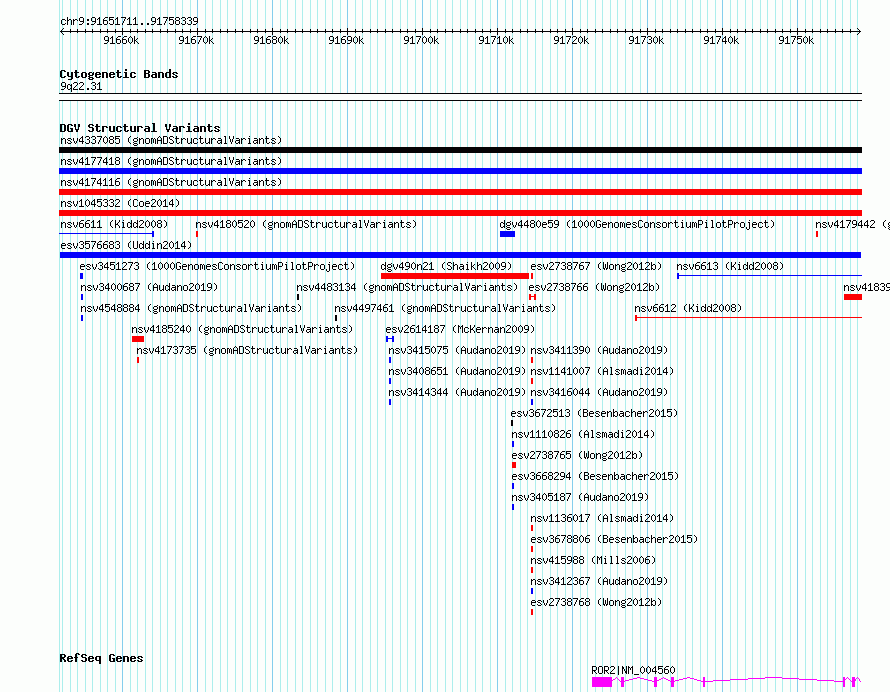Screen dimensions: 890x692
Task: Click the 91750k ruler position label
Action: coord(796,40)
